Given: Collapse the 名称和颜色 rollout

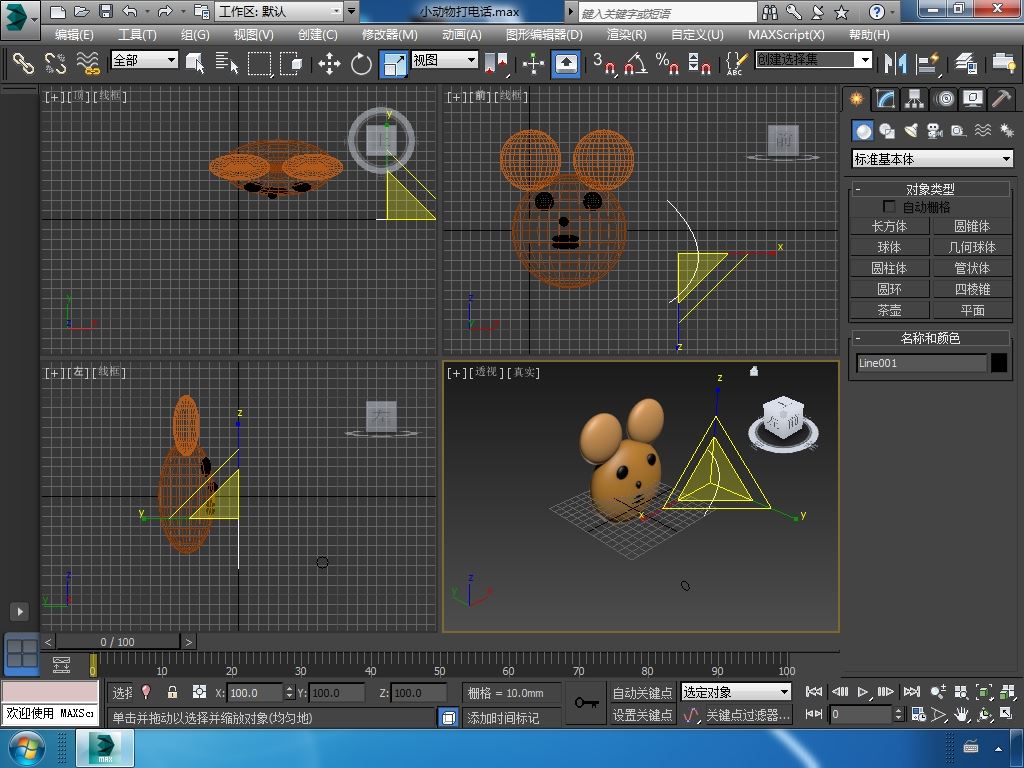Looking at the screenshot, I should (930, 338).
